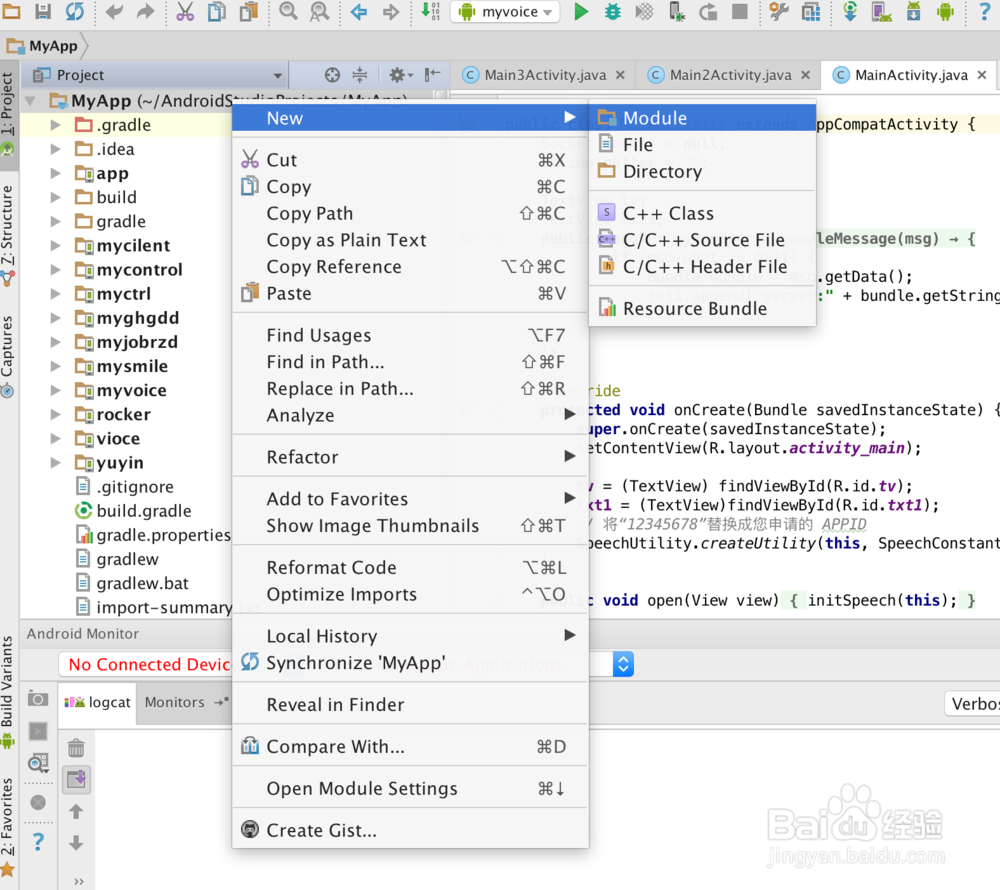1000x890 pixels.
Task: Select the gradlew.bat file
Action: [133, 583]
